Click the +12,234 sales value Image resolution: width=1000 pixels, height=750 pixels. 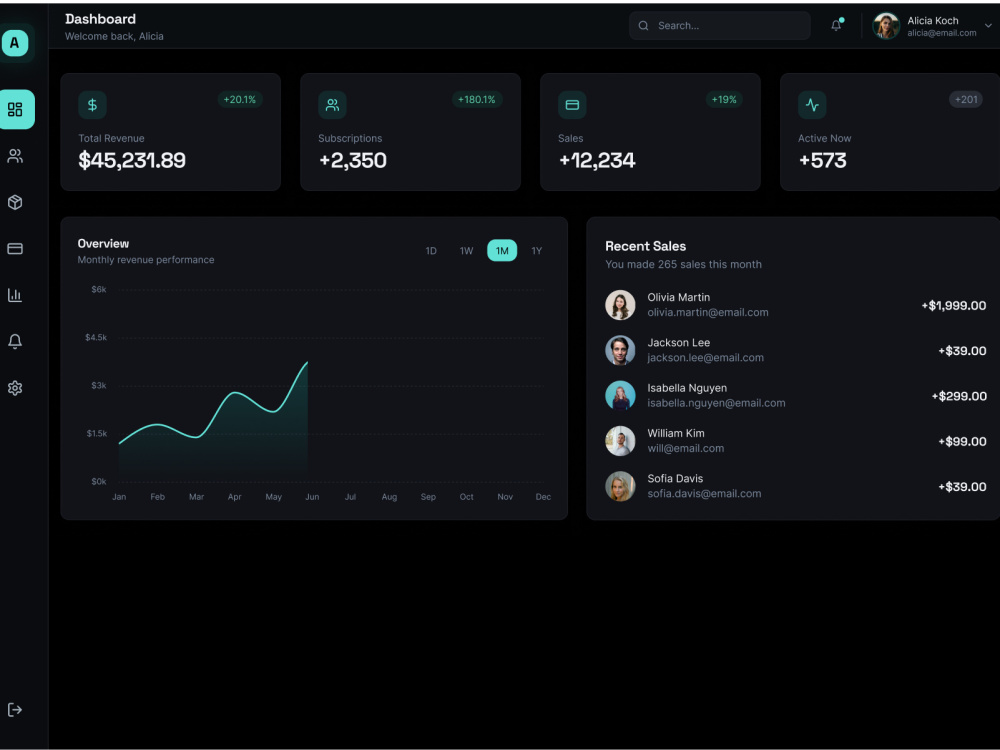(597, 160)
